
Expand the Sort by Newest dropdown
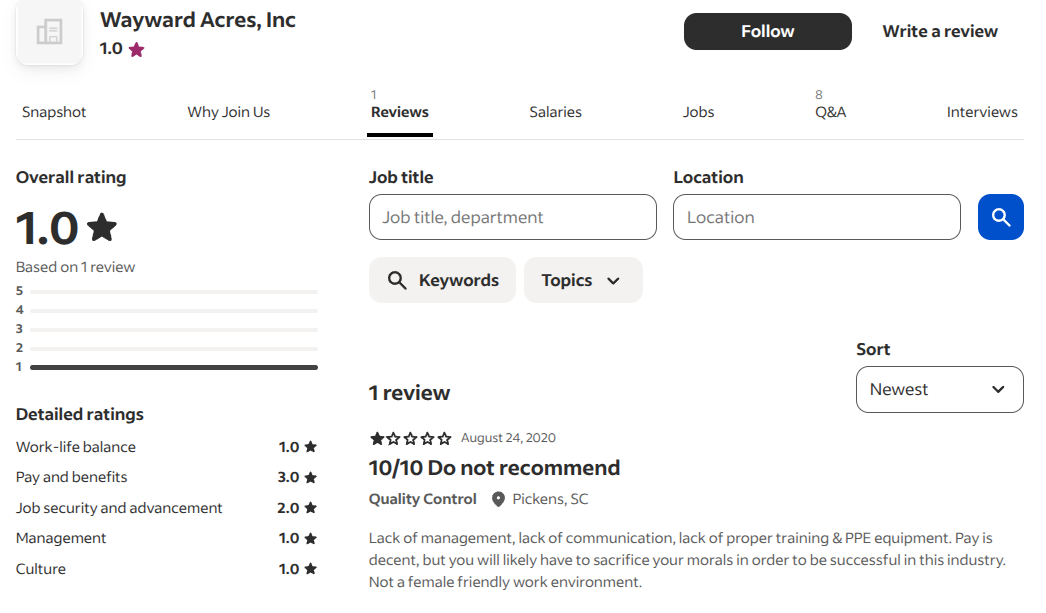point(939,389)
